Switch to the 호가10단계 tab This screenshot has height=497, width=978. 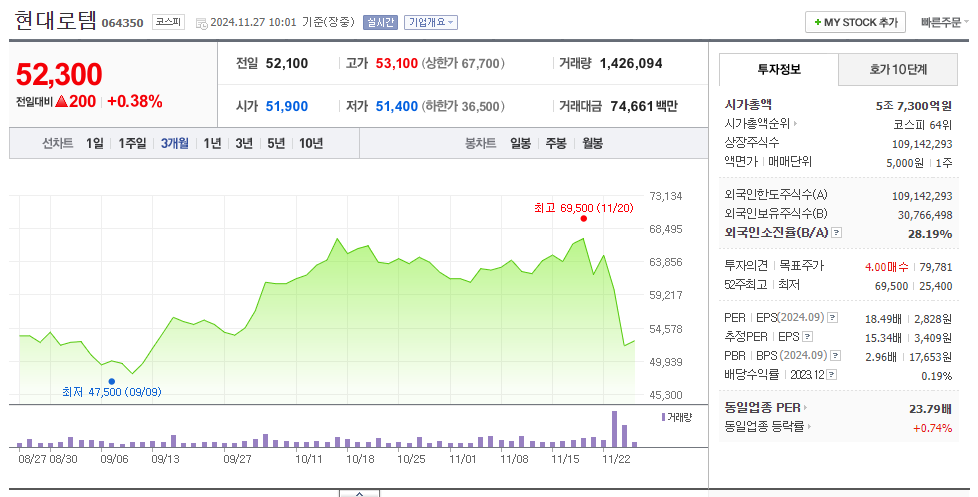(x=898, y=69)
